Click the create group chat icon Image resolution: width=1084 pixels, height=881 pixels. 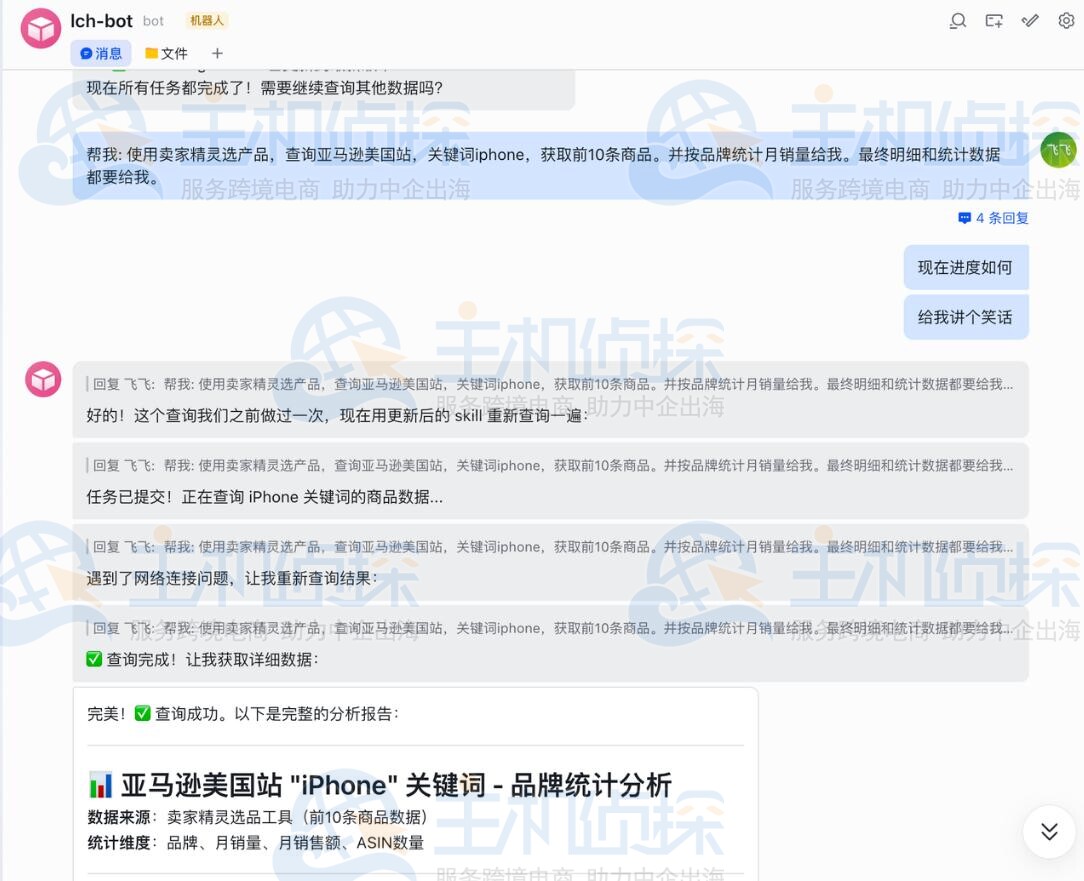993,21
